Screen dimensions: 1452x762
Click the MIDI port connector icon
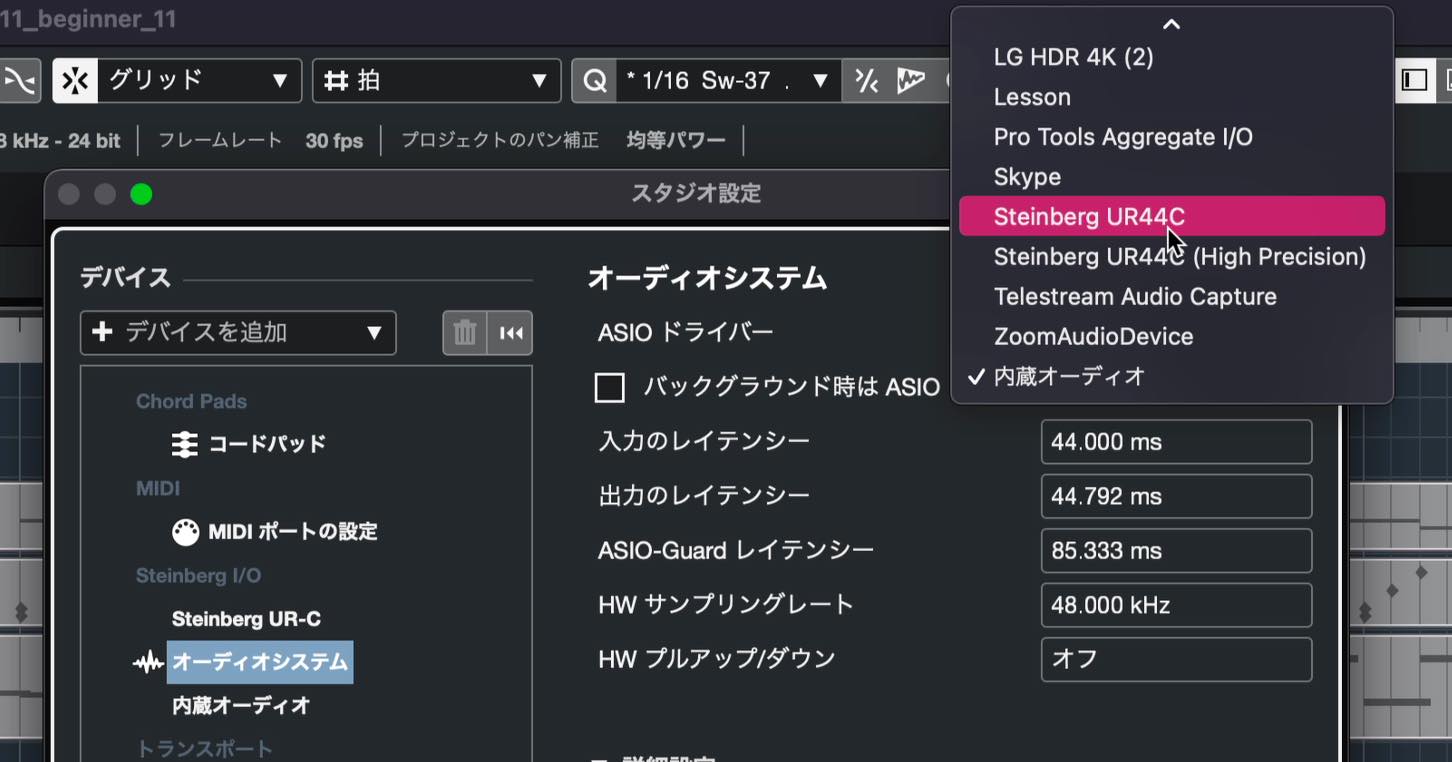[185, 532]
